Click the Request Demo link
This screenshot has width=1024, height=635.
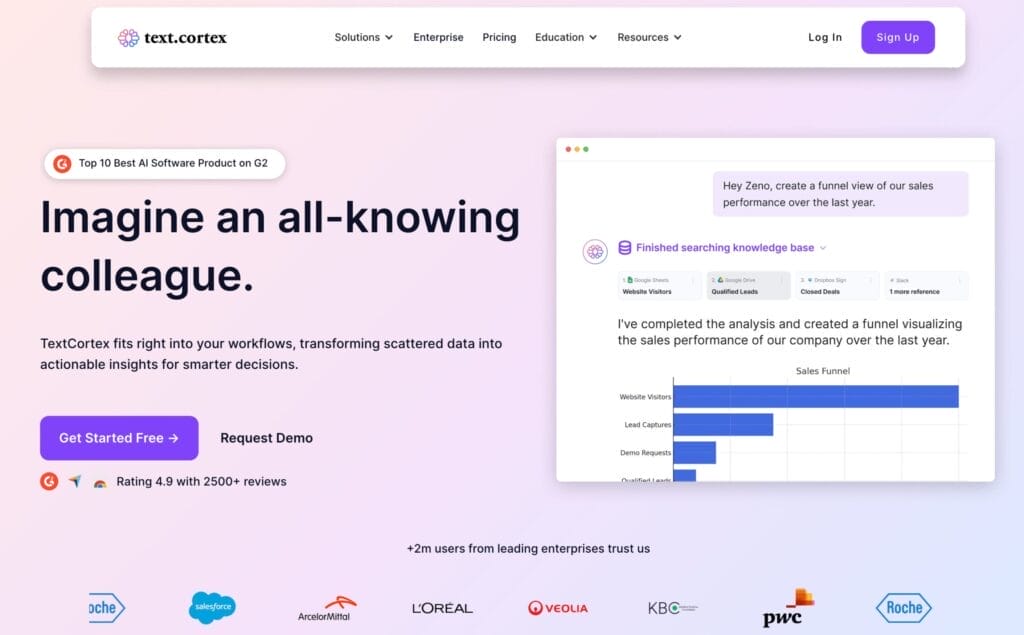[266, 438]
